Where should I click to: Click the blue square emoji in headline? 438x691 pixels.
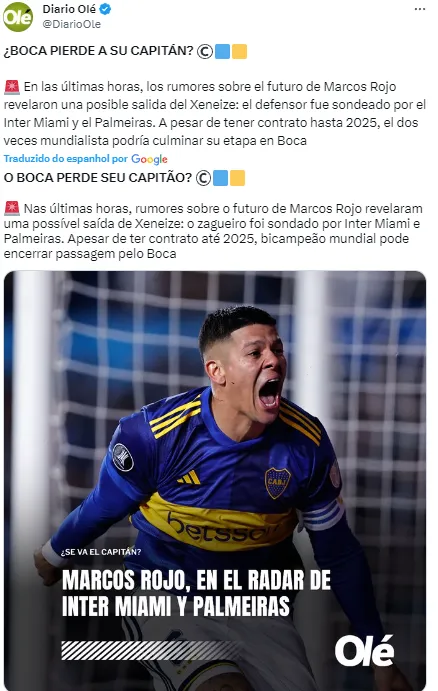tap(223, 52)
